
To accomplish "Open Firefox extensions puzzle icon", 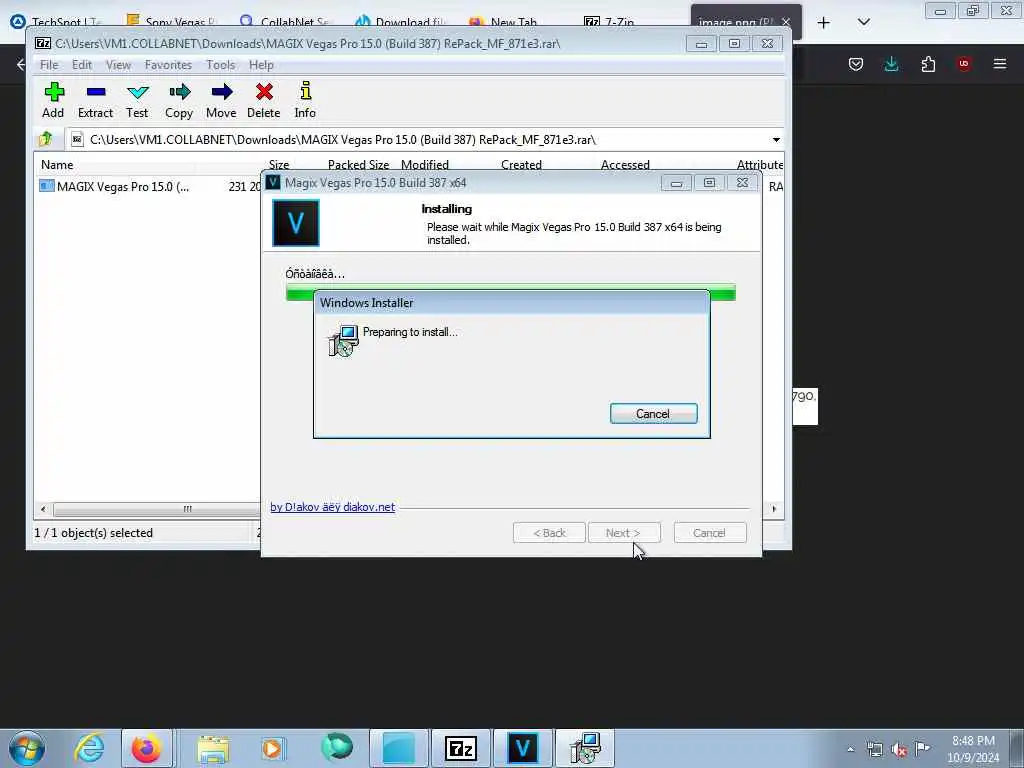I will point(928,63).
